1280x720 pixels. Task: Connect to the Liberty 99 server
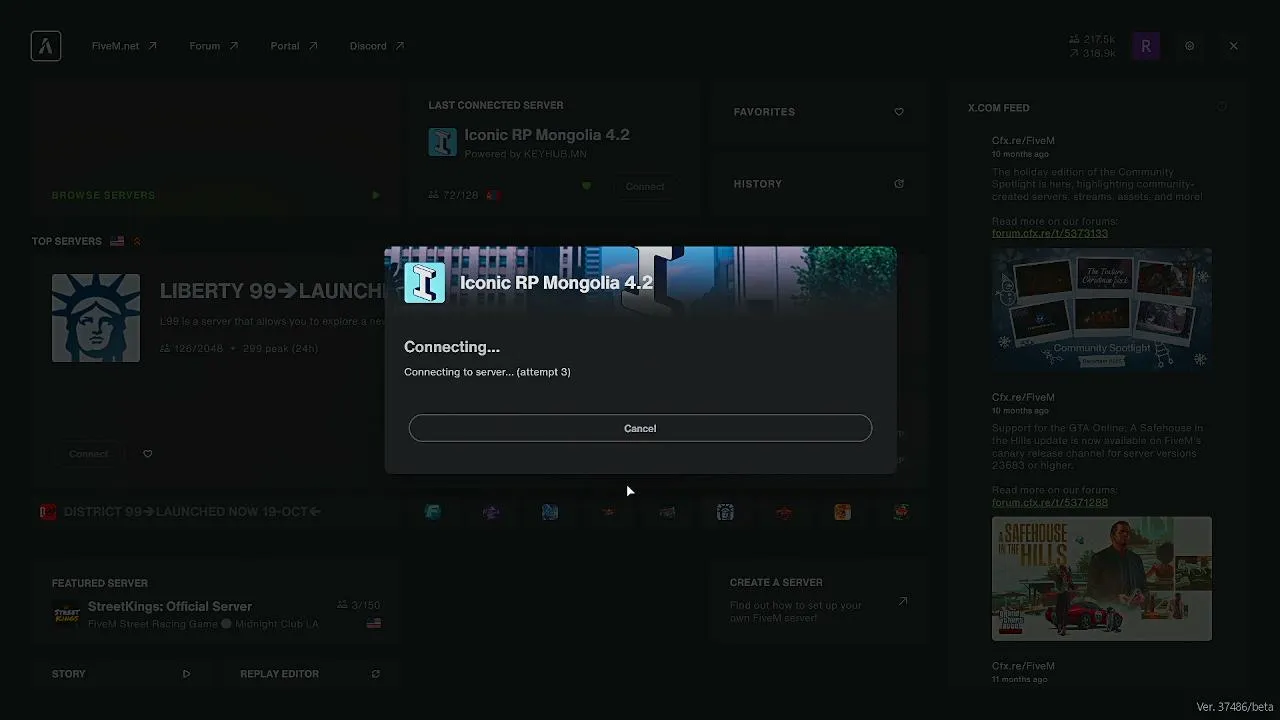(x=88, y=454)
